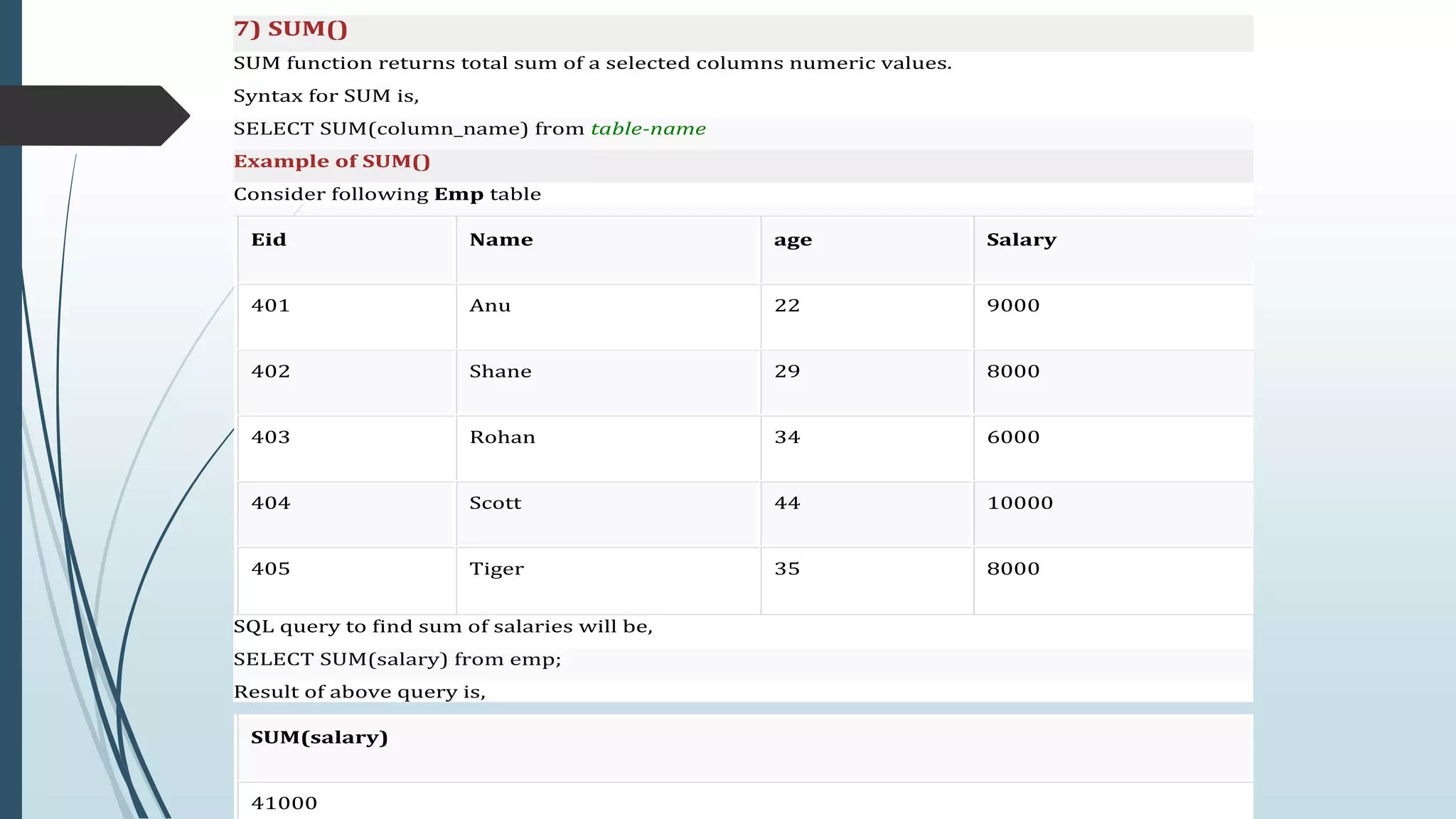Image resolution: width=1456 pixels, height=819 pixels.
Task: Click the green 'table-name' text
Action: click(648, 129)
